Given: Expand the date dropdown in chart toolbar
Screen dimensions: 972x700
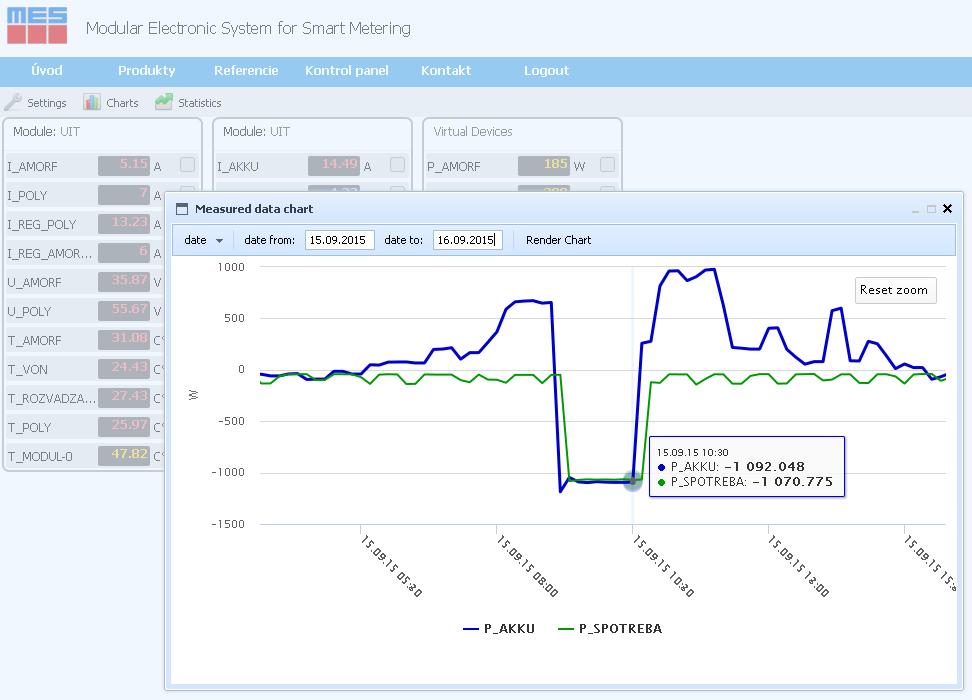Looking at the screenshot, I should [204, 240].
